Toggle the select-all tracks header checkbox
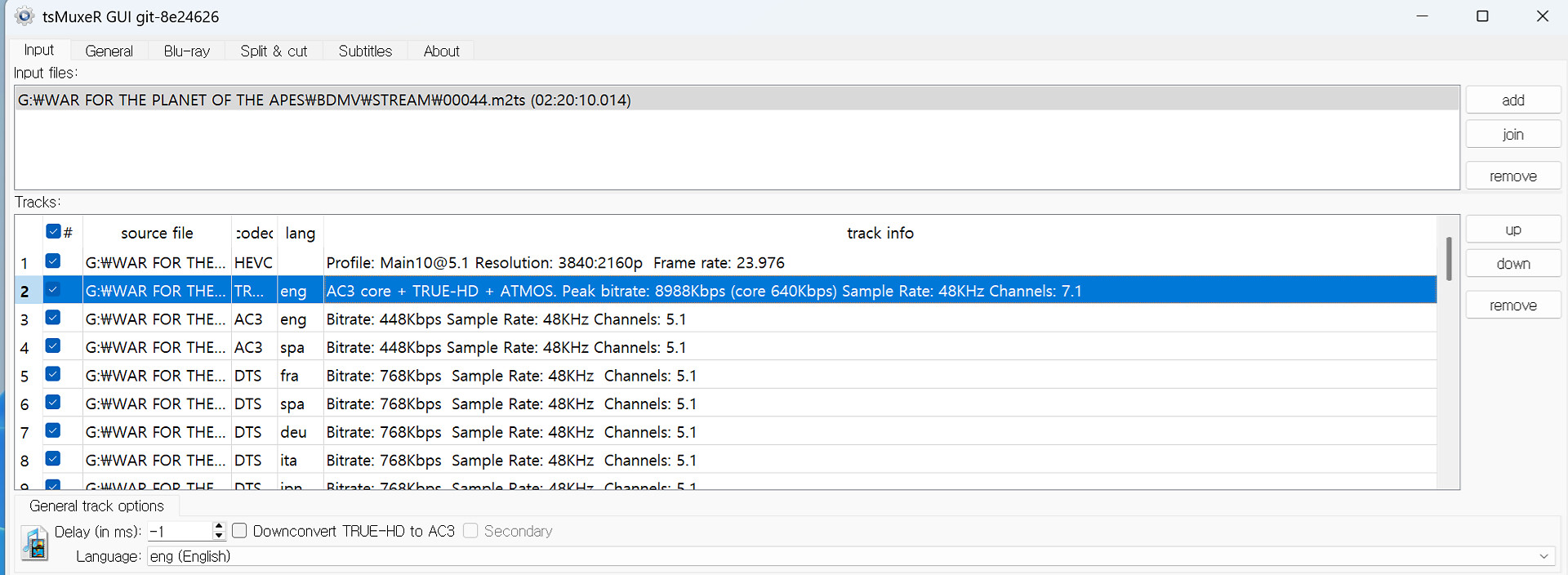 click(53, 232)
